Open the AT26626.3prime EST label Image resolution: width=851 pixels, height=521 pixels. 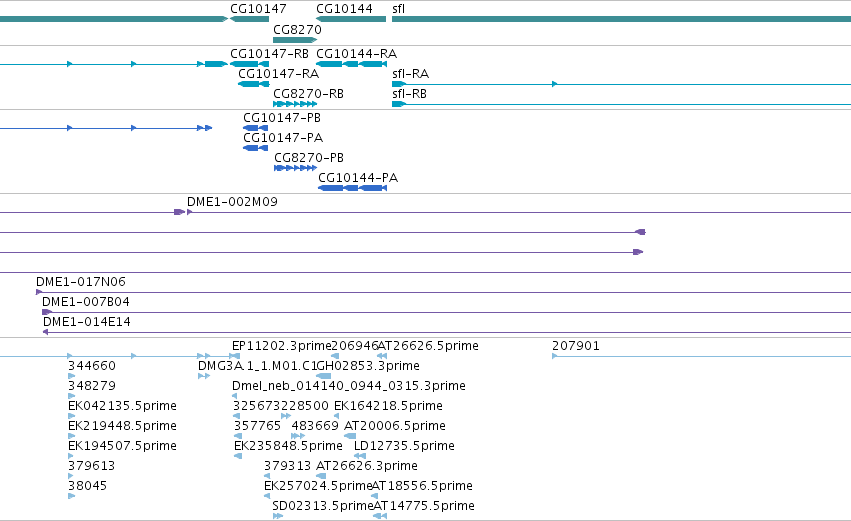367,466
